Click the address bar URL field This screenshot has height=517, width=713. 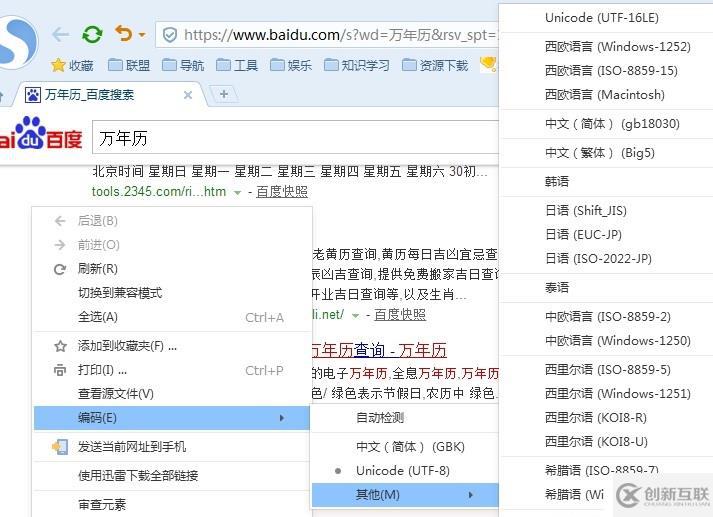click(327, 35)
